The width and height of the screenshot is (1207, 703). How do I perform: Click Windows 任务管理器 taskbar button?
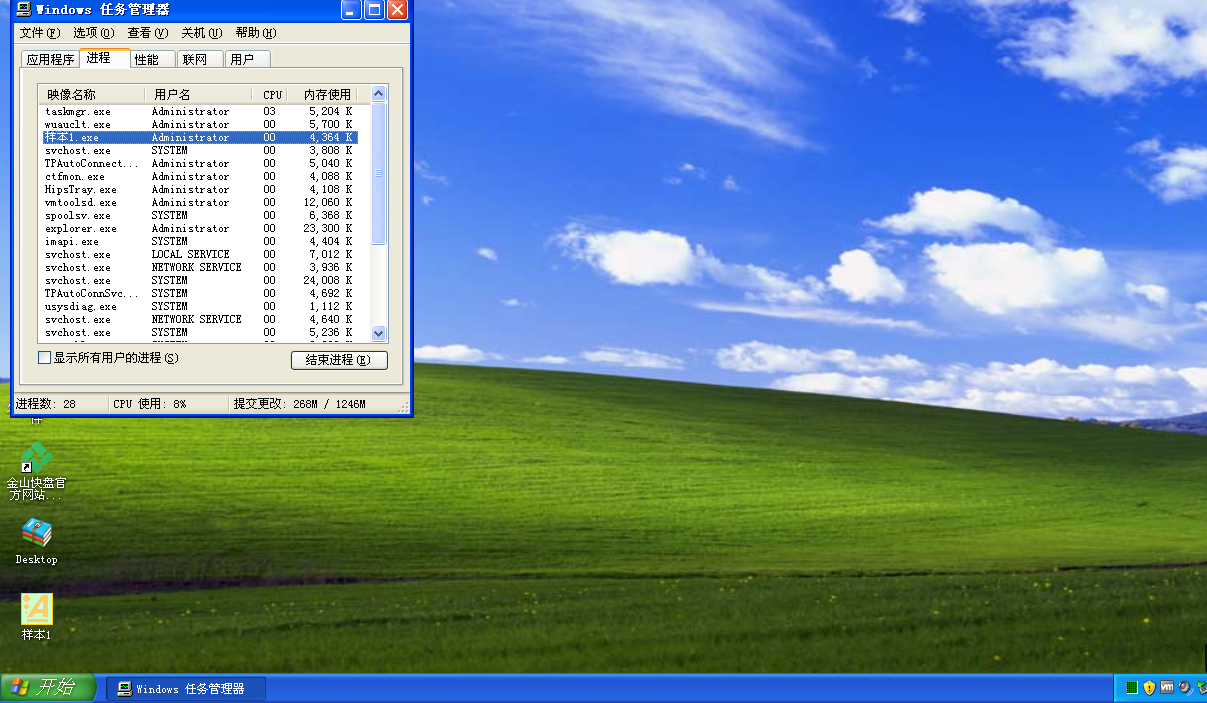coord(186,689)
